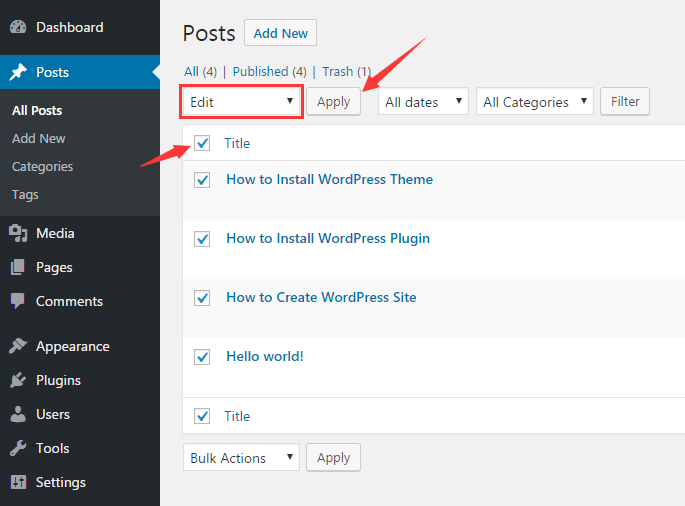Image resolution: width=685 pixels, height=506 pixels.
Task: Show Published (4) posts filter link
Action: coord(270,71)
